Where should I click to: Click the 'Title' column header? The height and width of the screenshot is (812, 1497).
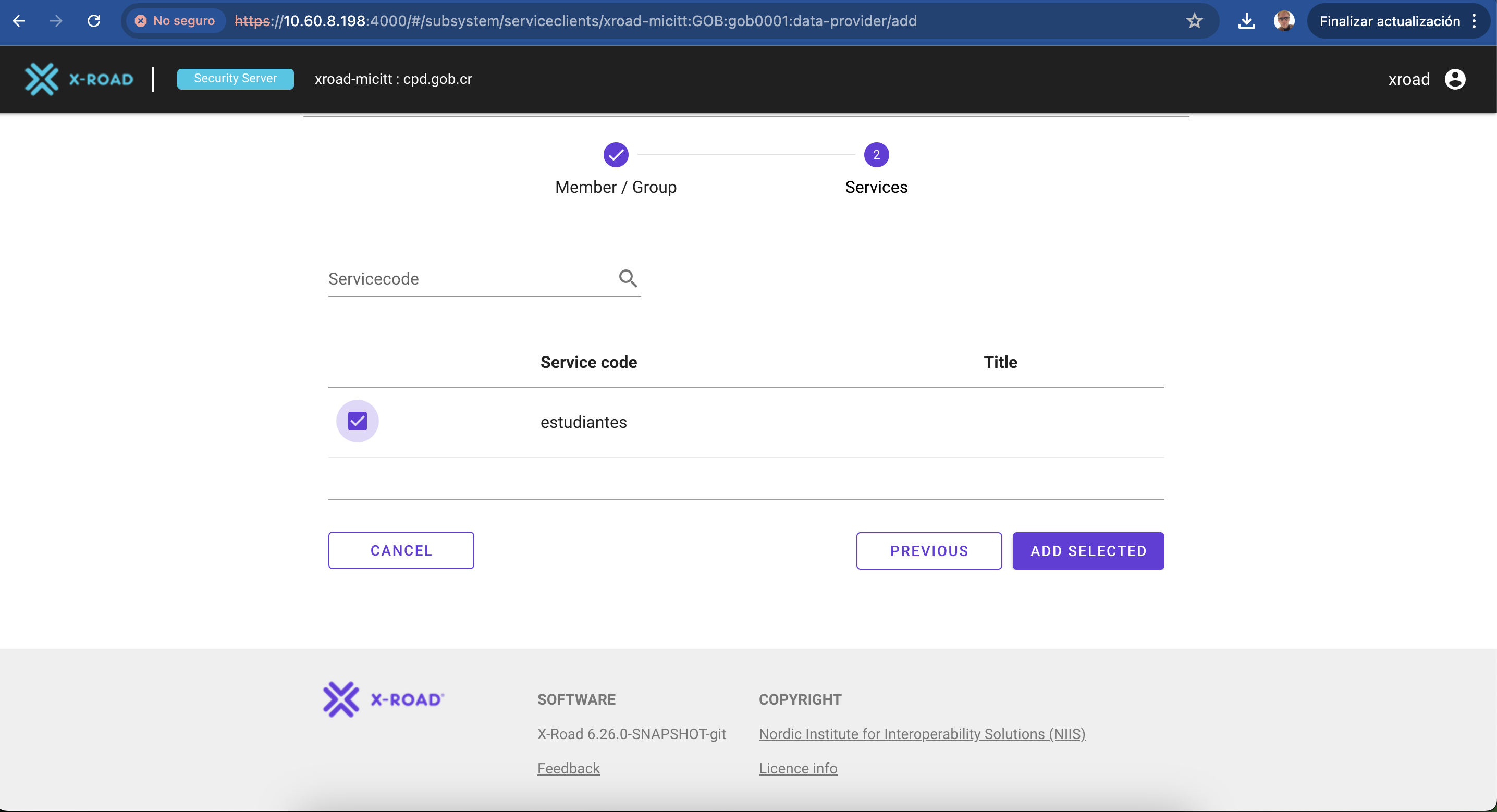pos(1000,362)
